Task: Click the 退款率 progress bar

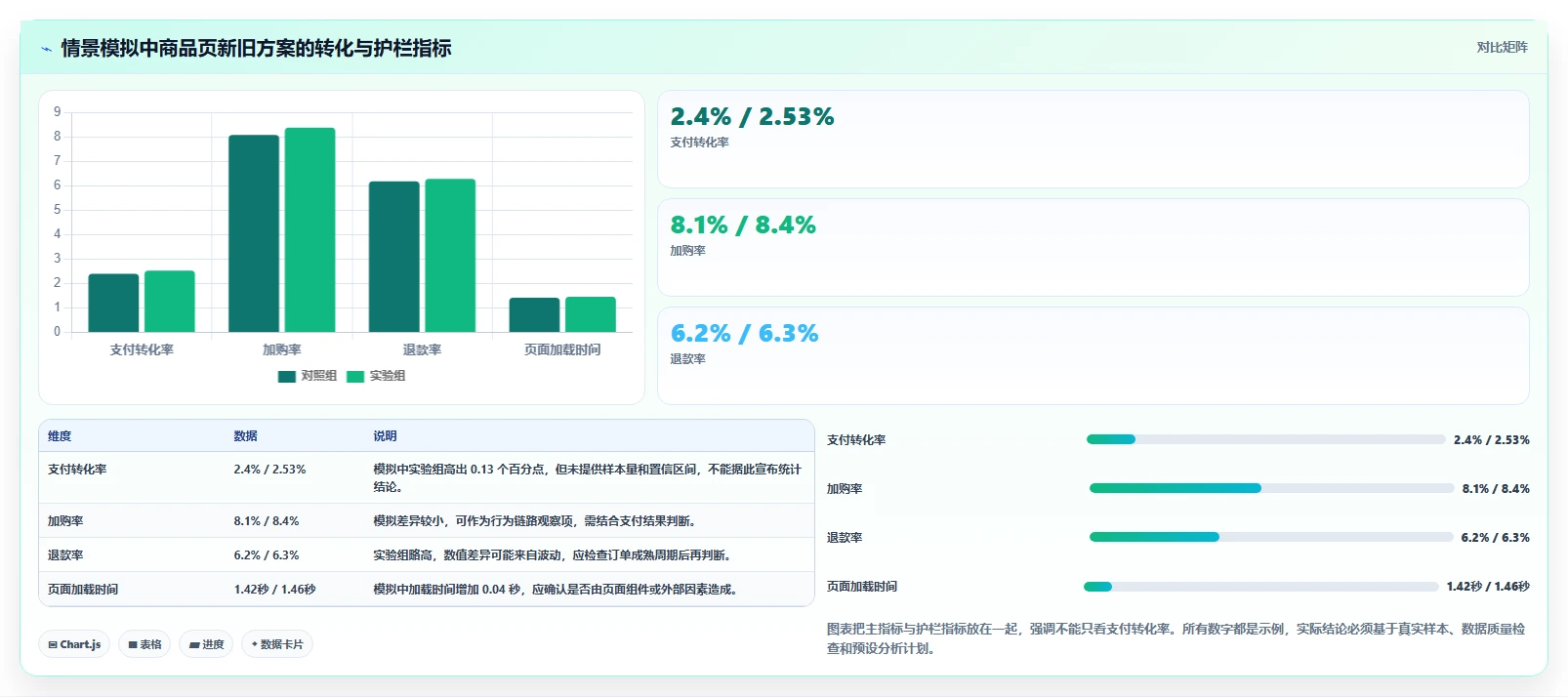Action: tap(1271, 537)
